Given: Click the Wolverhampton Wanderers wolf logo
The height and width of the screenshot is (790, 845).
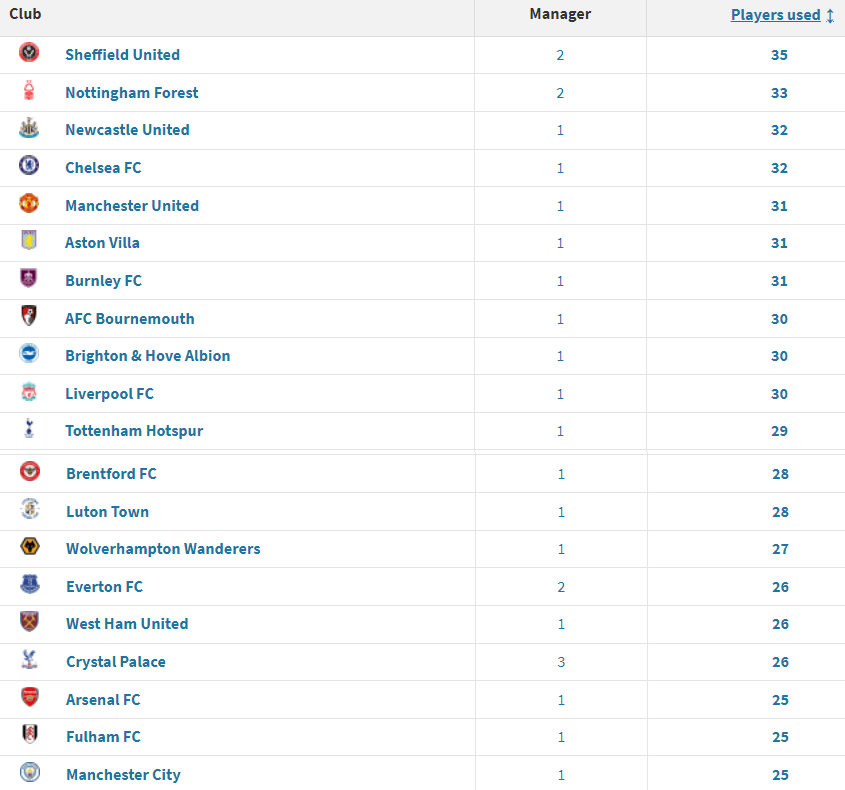Looking at the screenshot, I should pos(30,547).
